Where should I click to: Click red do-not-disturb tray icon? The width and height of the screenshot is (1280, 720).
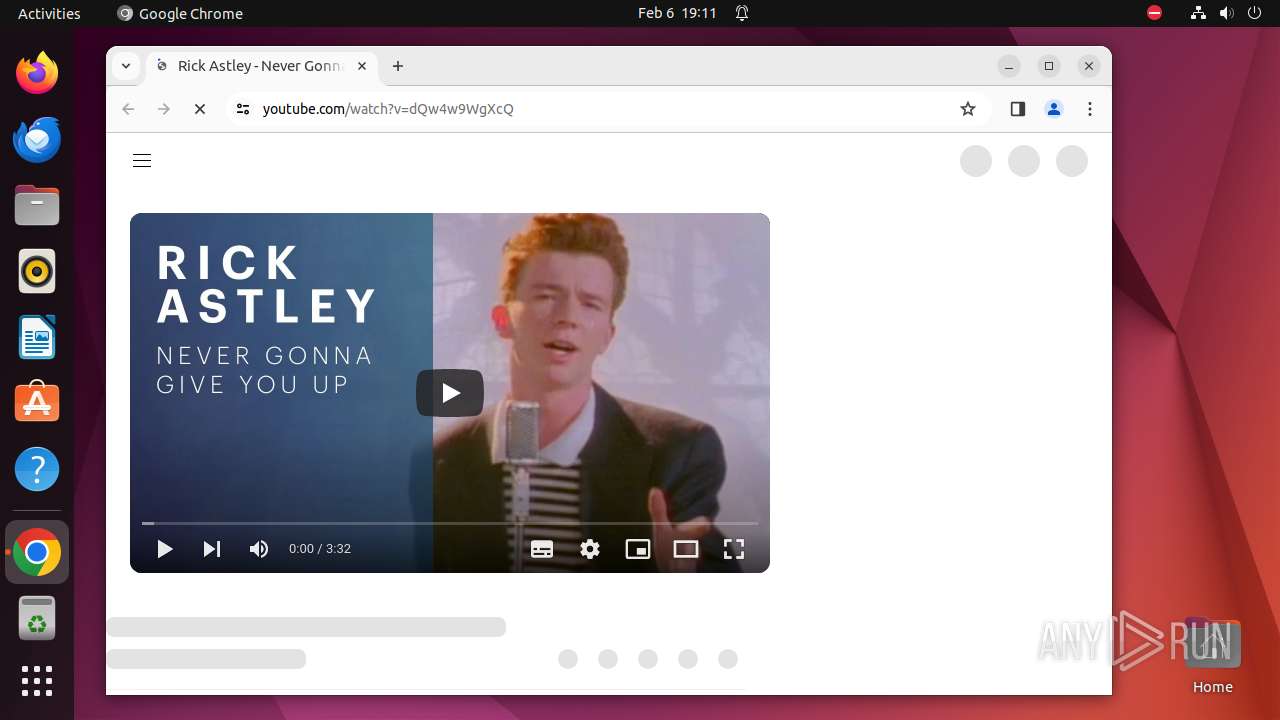coord(1155,13)
